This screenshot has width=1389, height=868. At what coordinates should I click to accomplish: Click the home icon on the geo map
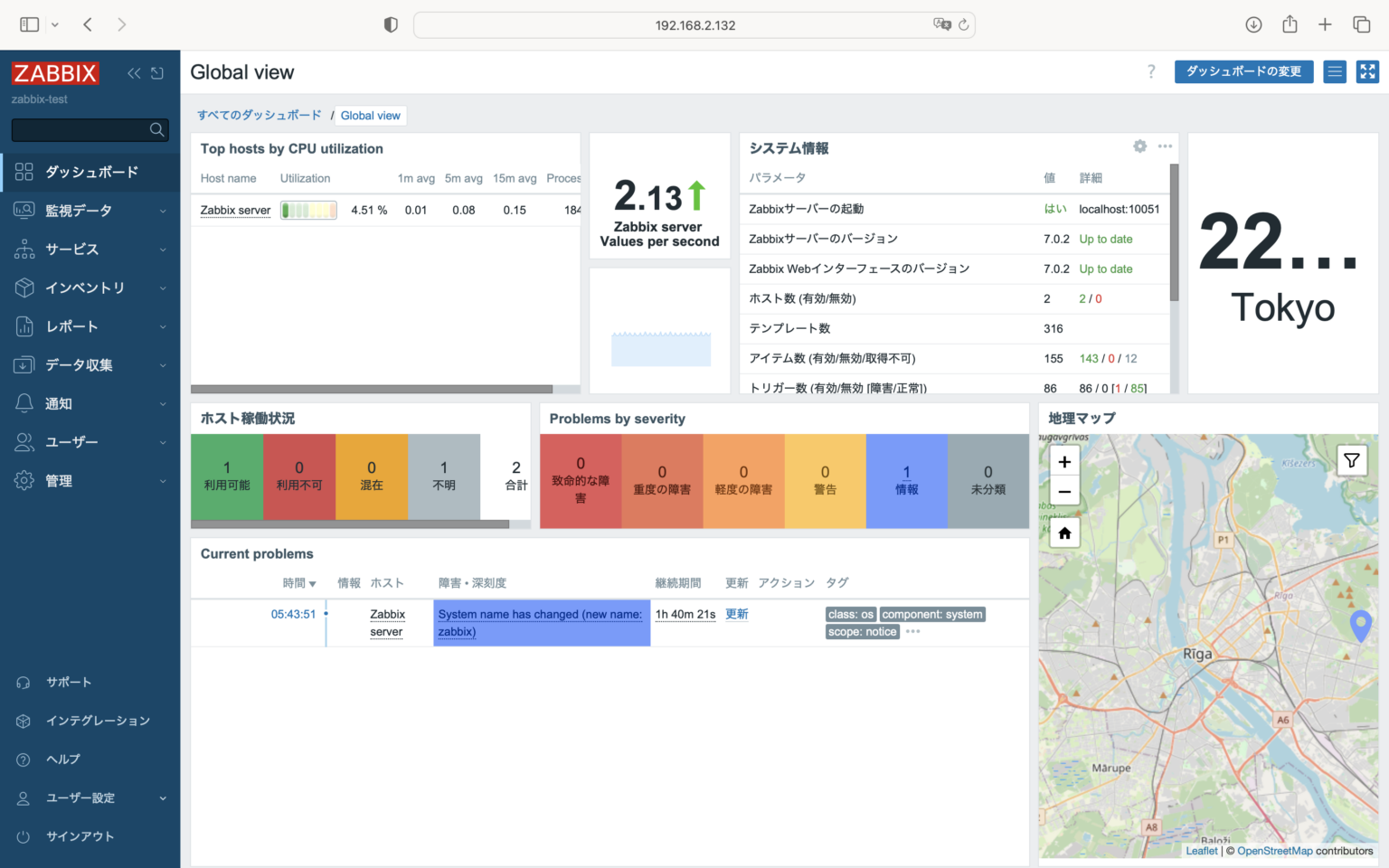click(x=1064, y=533)
